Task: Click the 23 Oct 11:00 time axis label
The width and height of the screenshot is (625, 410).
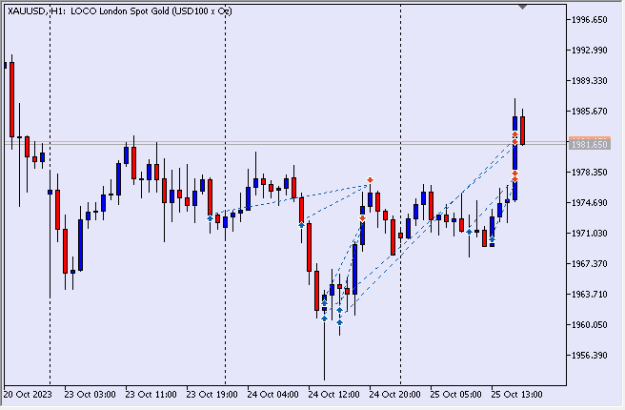Action: (x=151, y=395)
